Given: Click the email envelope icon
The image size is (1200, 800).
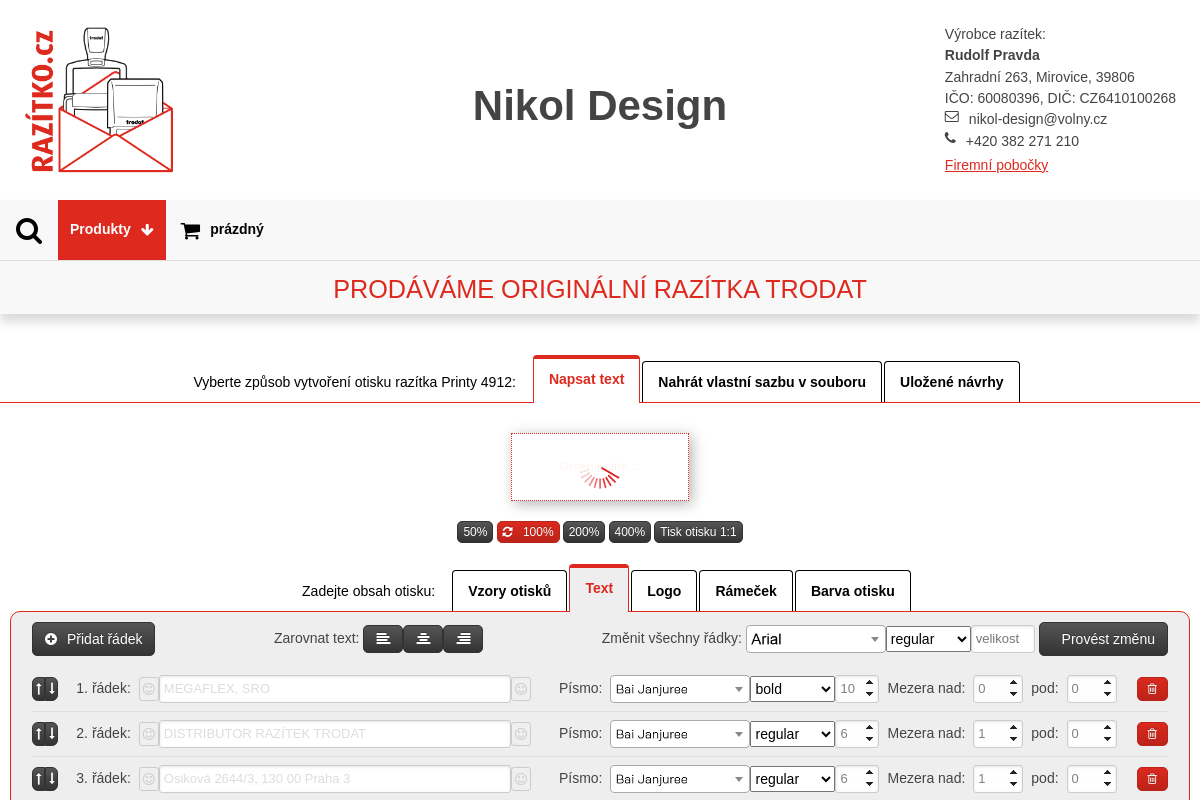Looking at the screenshot, I should pos(951,116).
